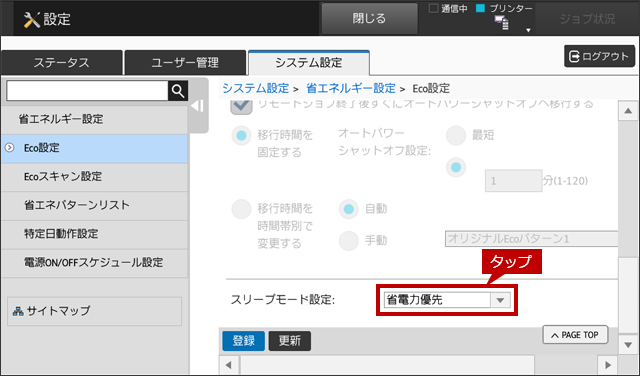
Task: Select the minutes radio button above the 分(1-120) field
Action: (456, 167)
